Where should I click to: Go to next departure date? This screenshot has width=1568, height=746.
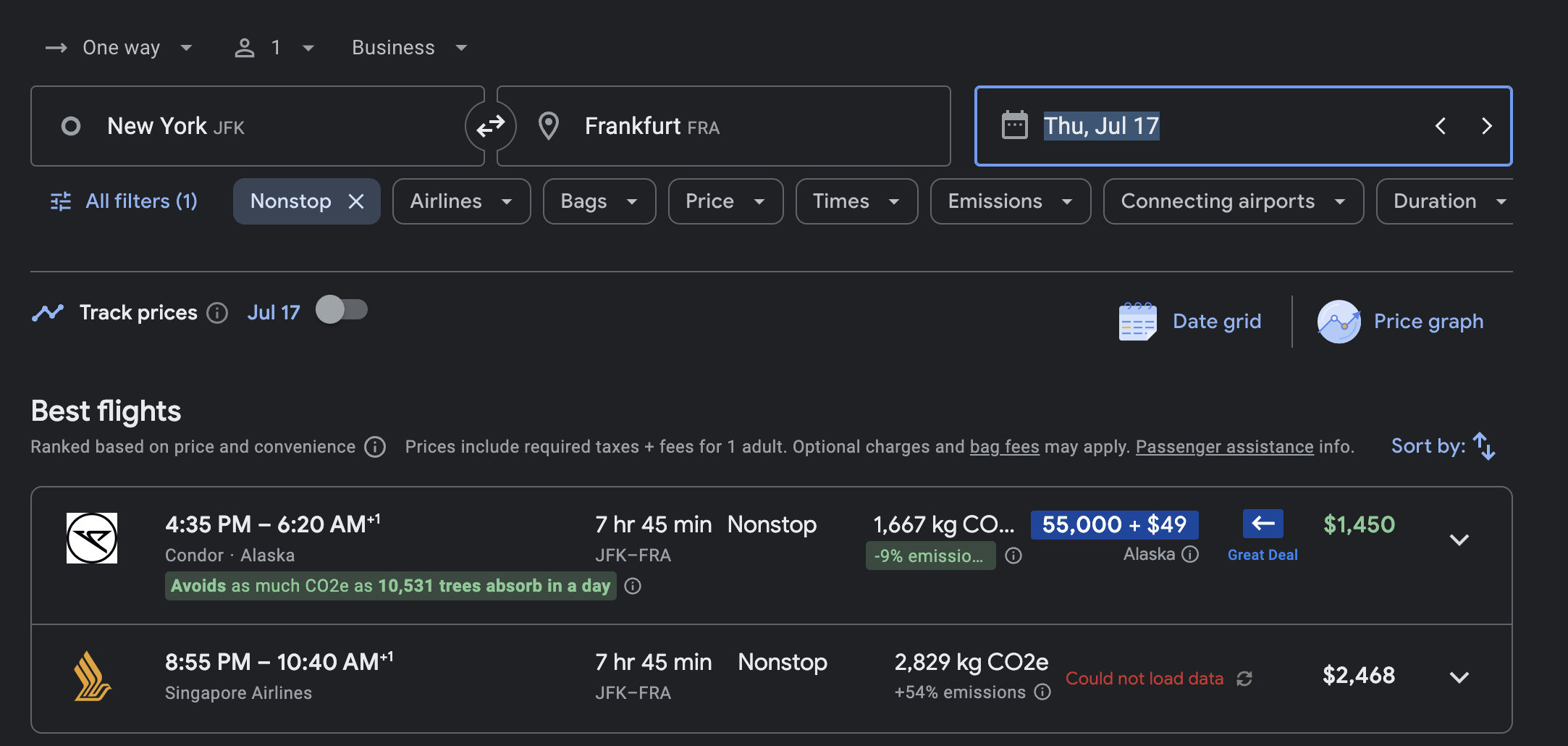(1486, 126)
